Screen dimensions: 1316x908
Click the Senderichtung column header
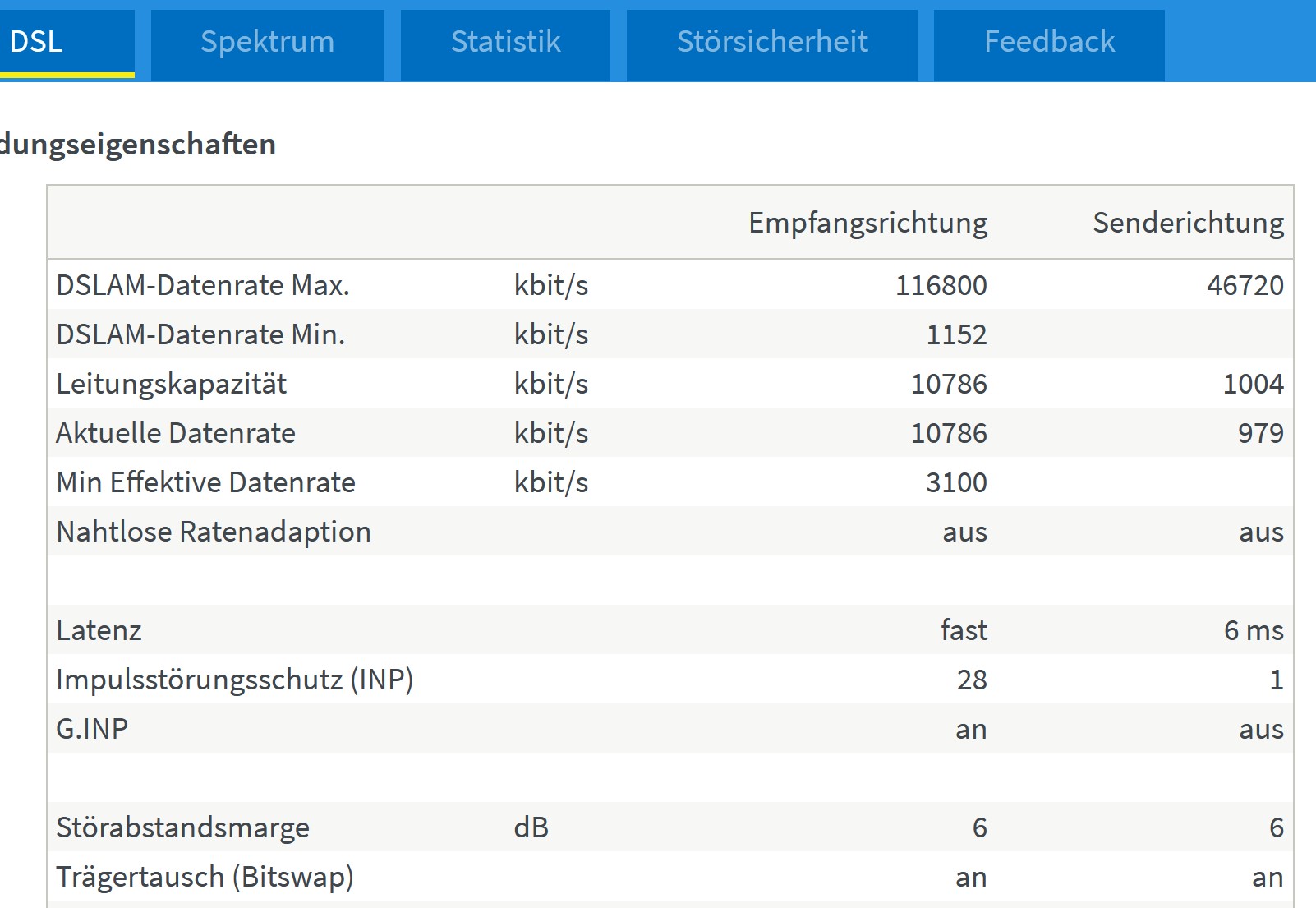pos(1188,223)
